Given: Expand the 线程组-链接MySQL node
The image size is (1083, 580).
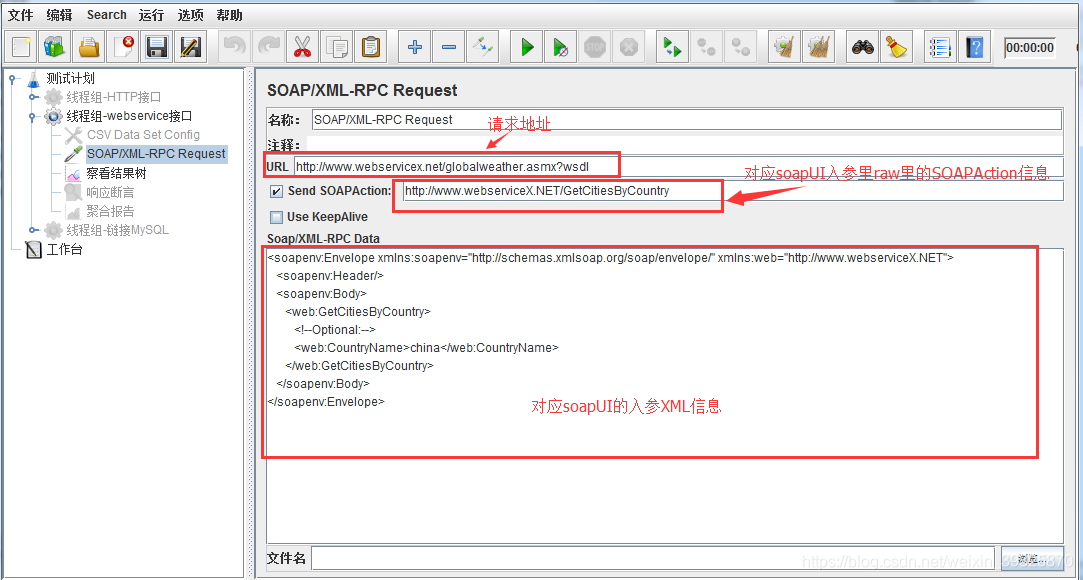Looking at the screenshot, I should click(x=32, y=230).
